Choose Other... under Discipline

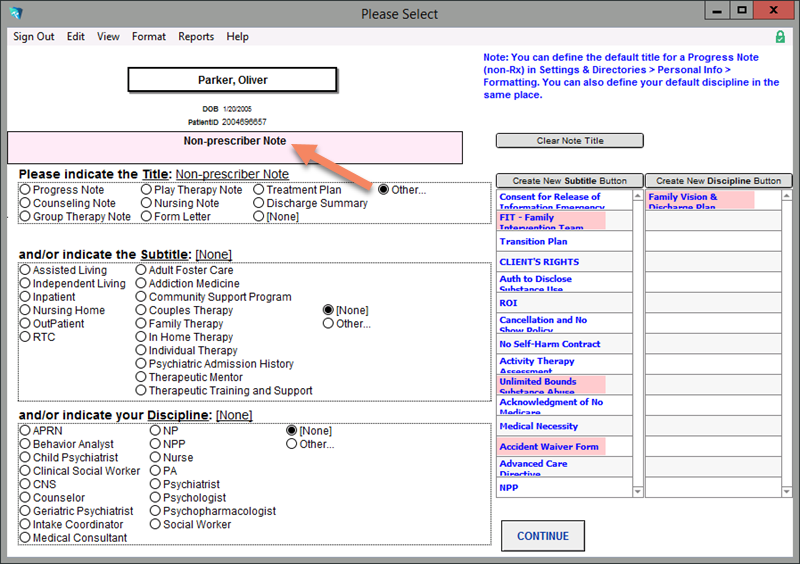tap(292, 444)
